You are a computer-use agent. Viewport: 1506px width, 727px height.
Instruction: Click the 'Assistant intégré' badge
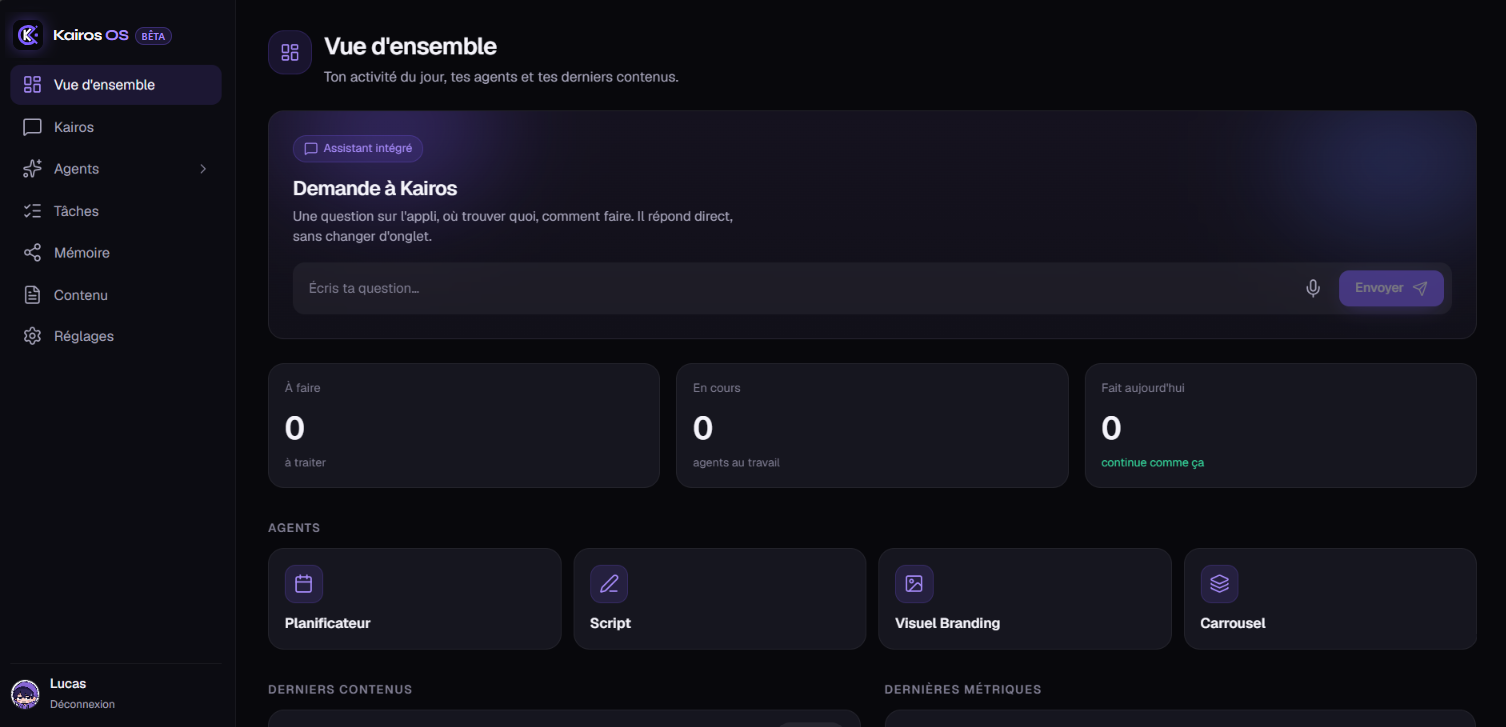pyautogui.click(x=358, y=148)
